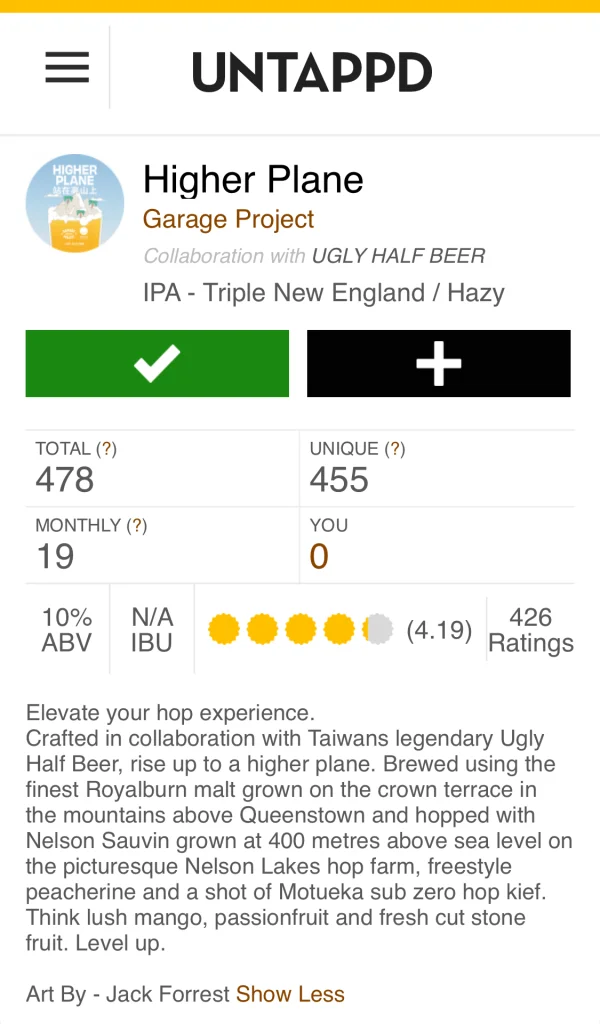
Task: Click the 4.19 rating score
Action: (x=439, y=631)
